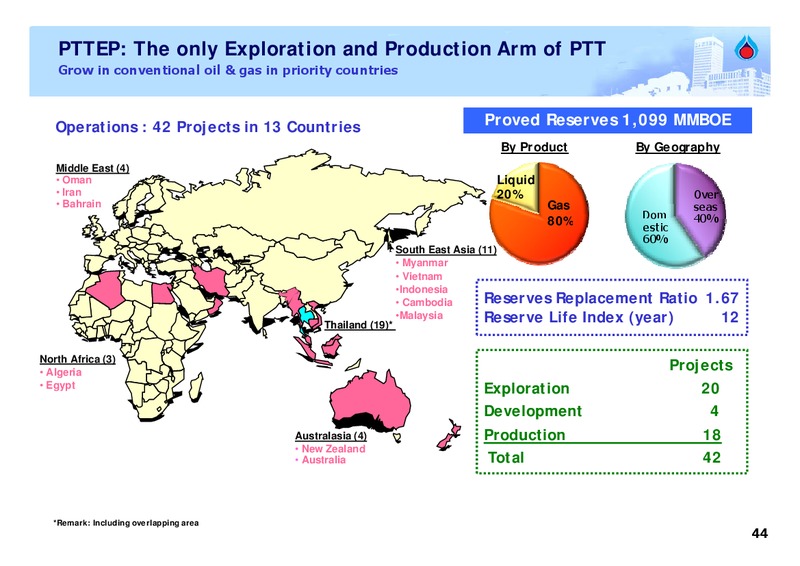Click the Production value 18
The height and width of the screenshot is (566, 800).
pos(711,435)
